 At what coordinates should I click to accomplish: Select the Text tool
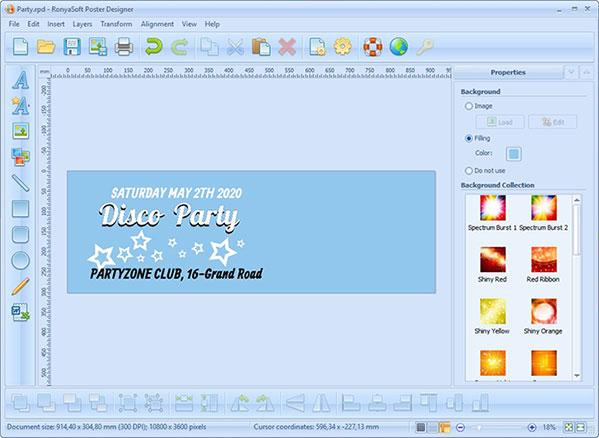tap(21, 80)
